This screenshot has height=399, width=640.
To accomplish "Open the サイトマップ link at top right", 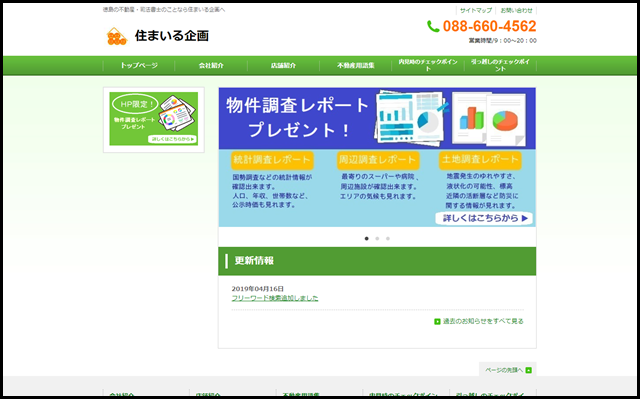I will pyautogui.click(x=476, y=11).
